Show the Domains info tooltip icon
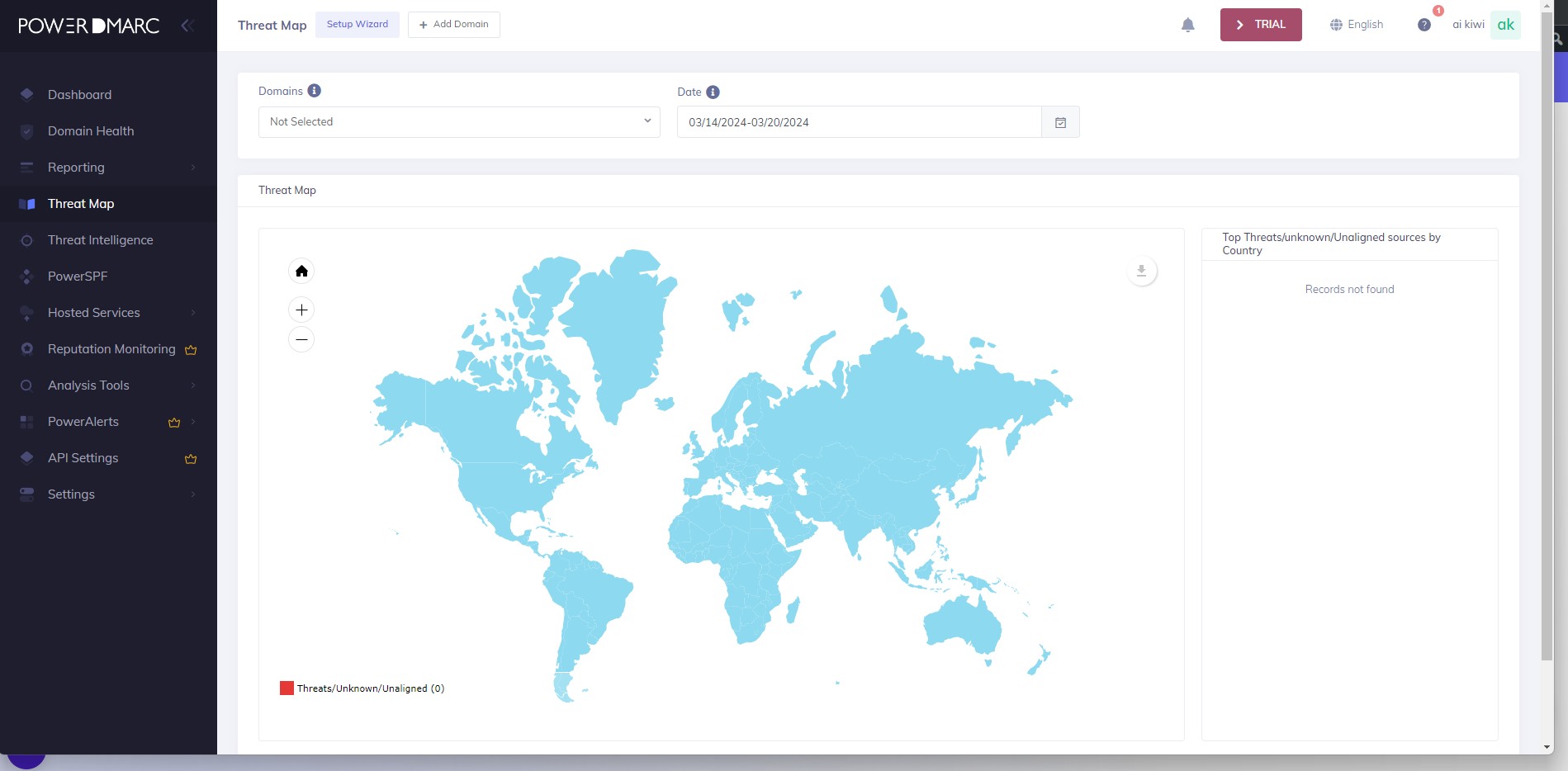Screen dimensions: 1568x771 (x=314, y=91)
